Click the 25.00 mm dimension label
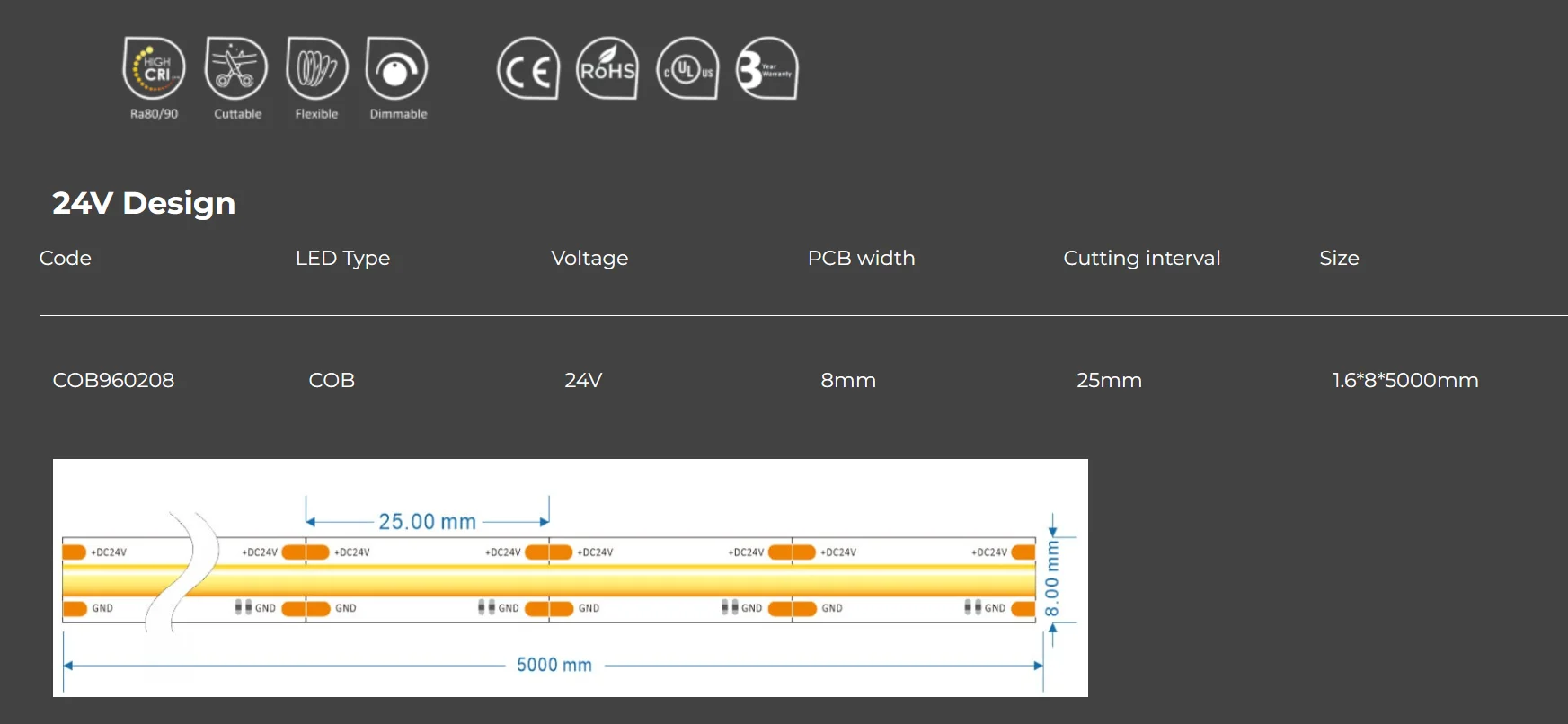The image size is (1568, 724). 427,522
